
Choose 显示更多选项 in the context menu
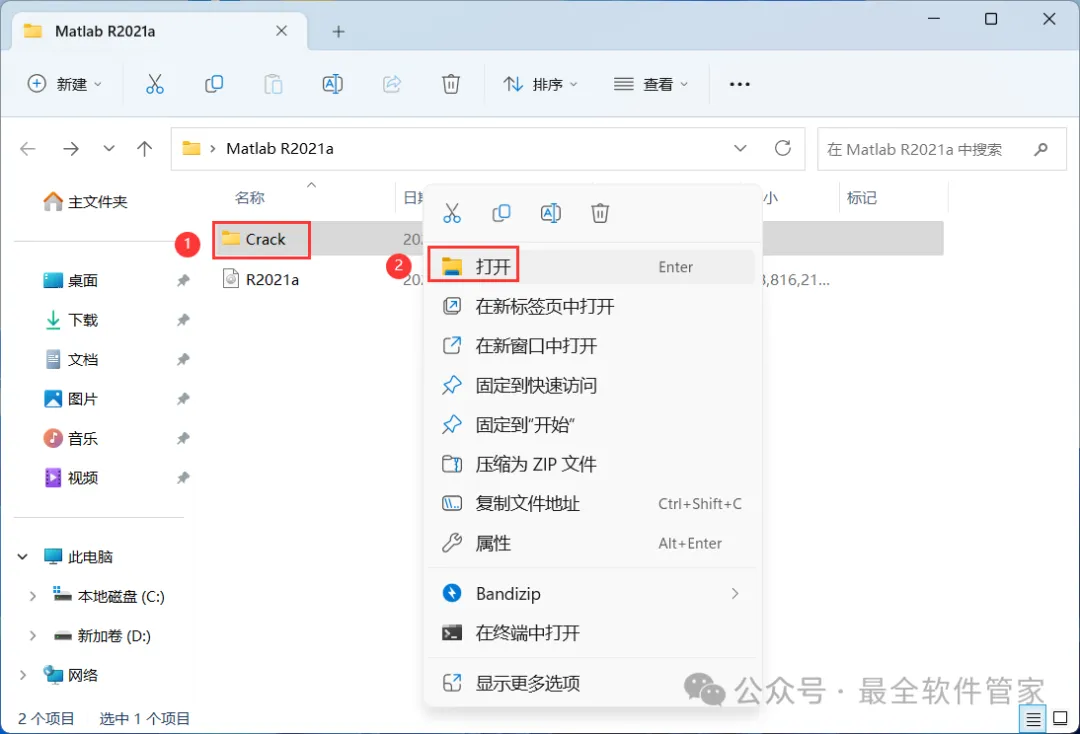[591, 683]
